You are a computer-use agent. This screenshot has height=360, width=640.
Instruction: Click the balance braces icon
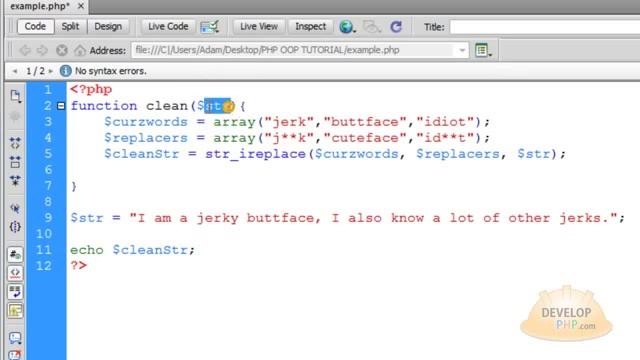pos(15,227)
